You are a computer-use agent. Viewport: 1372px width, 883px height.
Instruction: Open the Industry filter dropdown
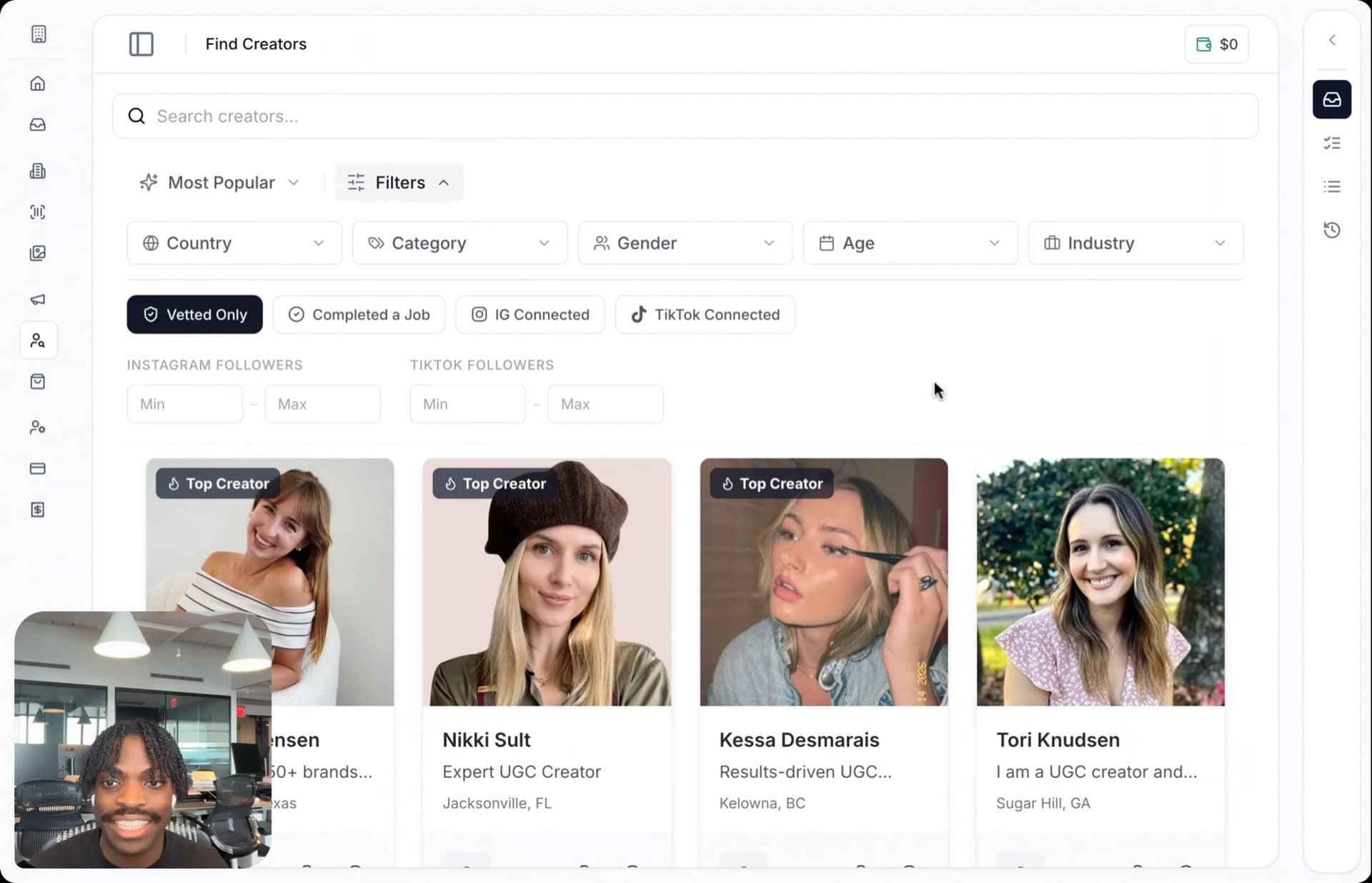point(1135,243)
